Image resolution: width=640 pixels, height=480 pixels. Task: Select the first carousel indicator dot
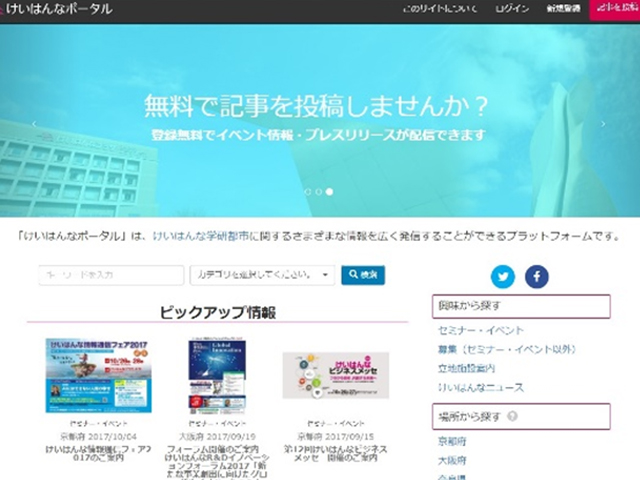tap(308, 191)
